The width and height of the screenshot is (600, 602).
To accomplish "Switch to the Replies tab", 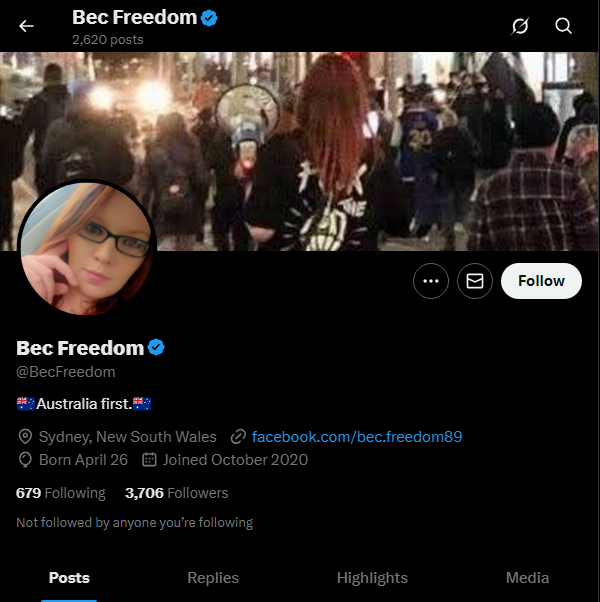I will tap(213, 578).
